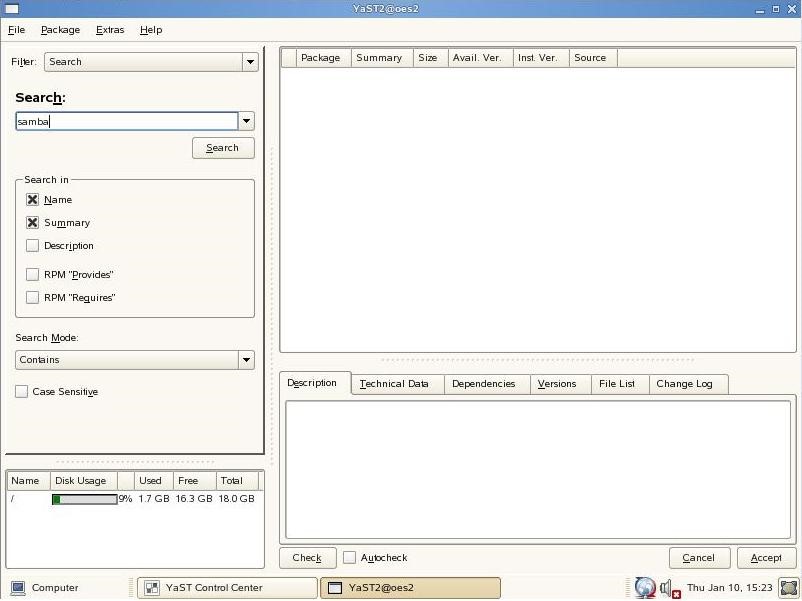
Task: Click the Accept button
Action: coord(766,558)
